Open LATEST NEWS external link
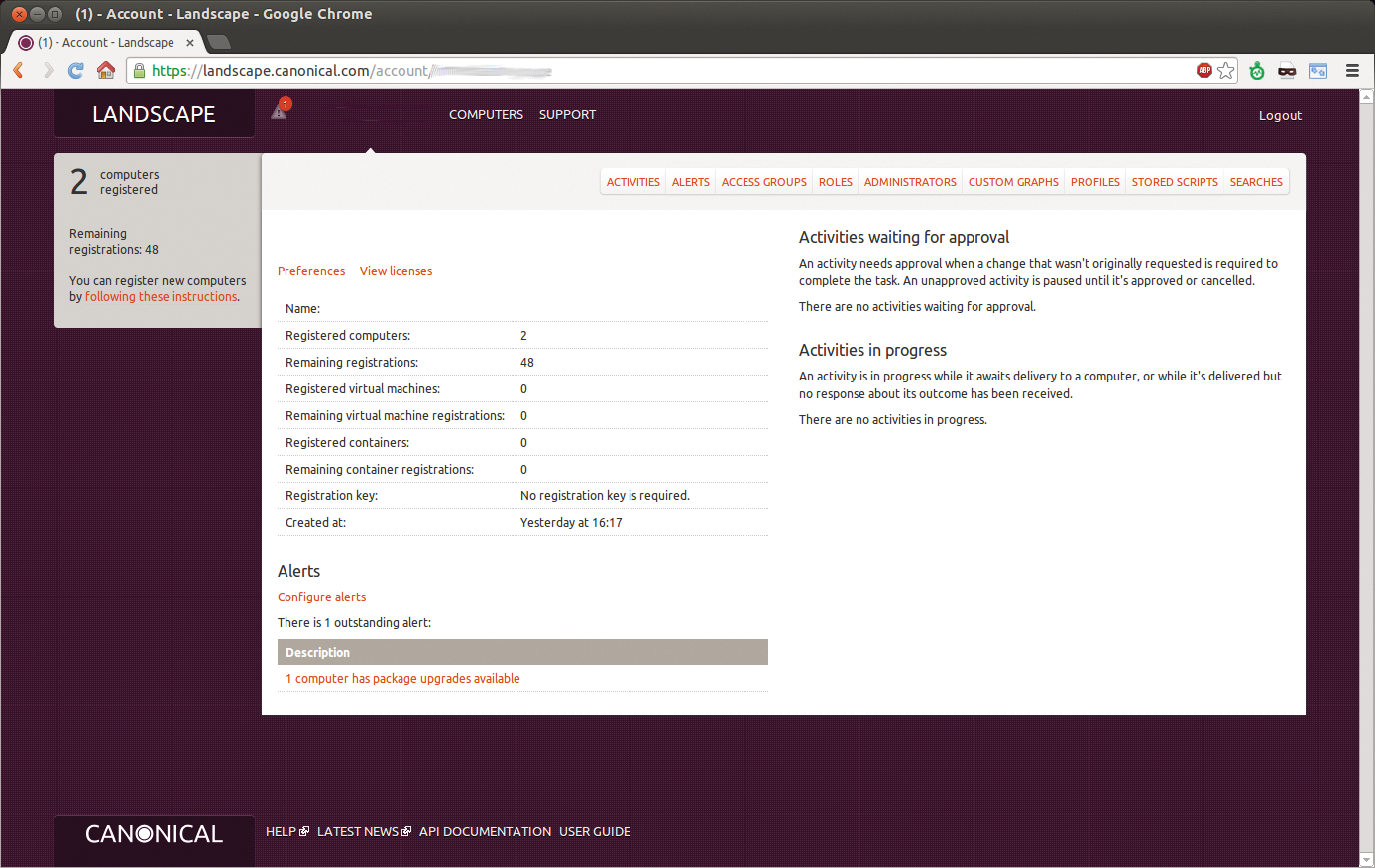 [358, 831]
